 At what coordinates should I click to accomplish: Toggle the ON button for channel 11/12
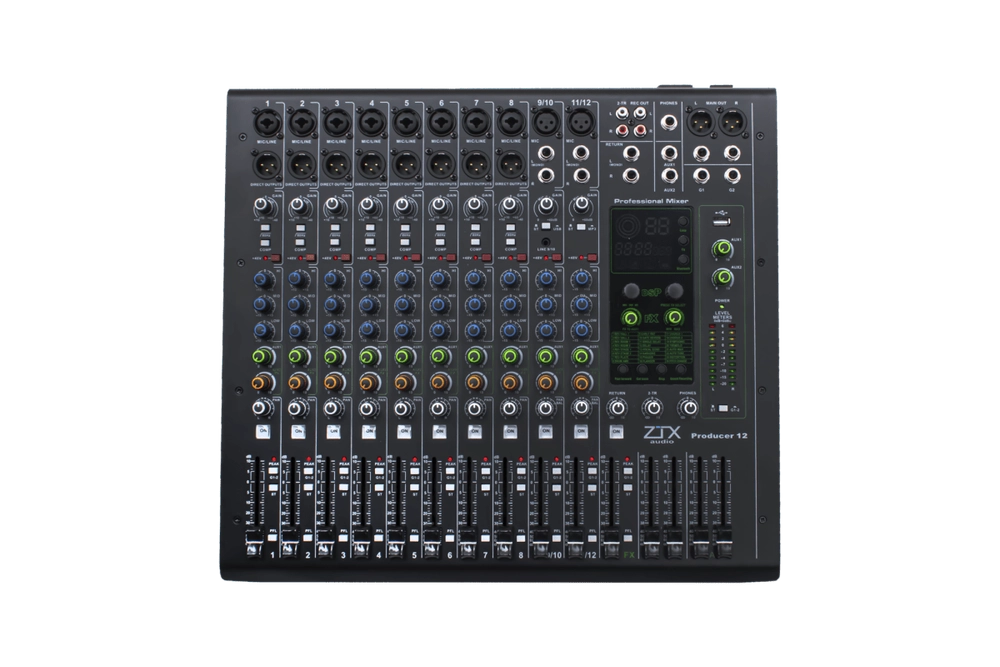tap(580, 432)
